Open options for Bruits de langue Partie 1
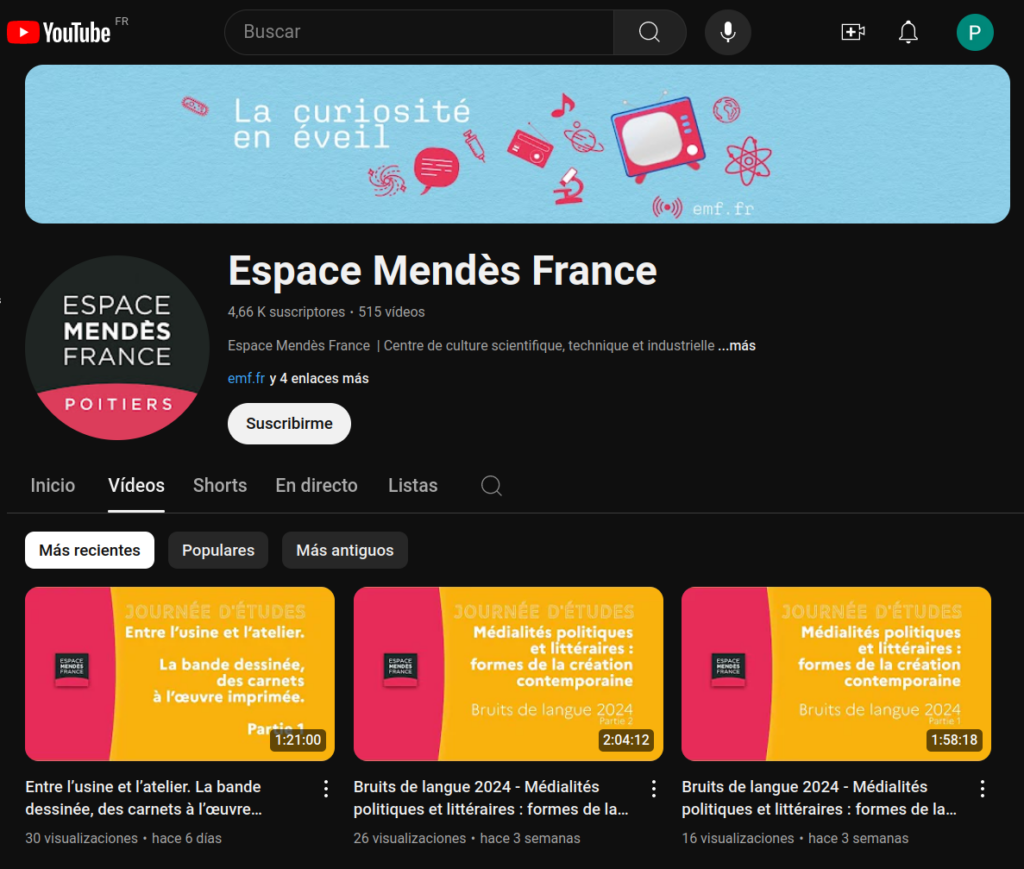Screen dimensions: 1024x869 (982, 789)
